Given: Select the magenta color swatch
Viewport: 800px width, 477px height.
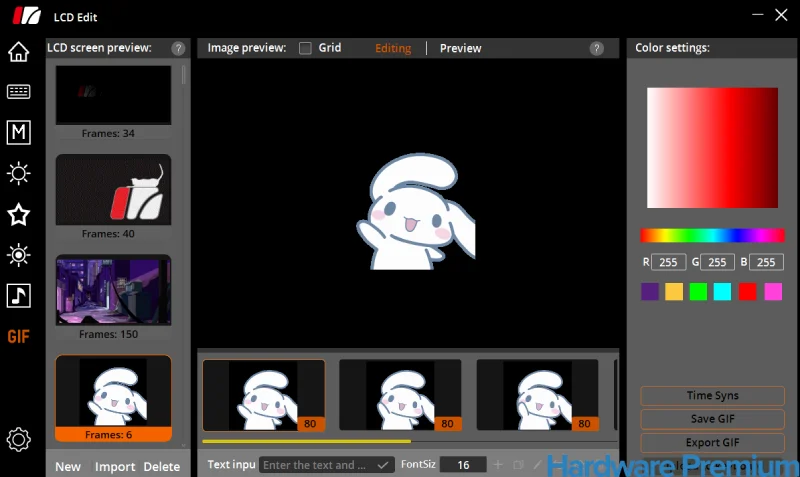Looking at the screenshot, I should (773, 292).
